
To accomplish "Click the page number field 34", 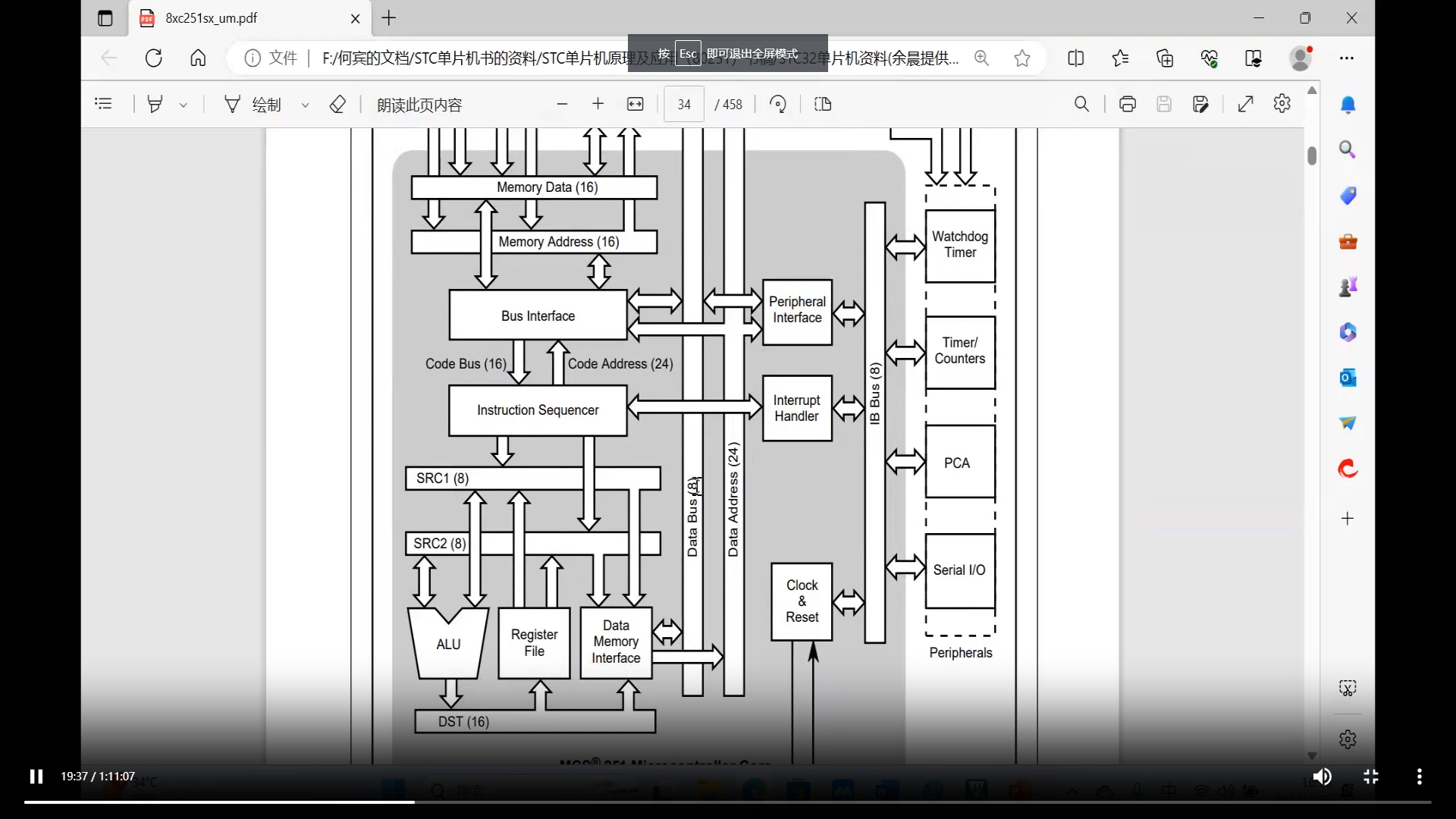I will [684, 105].
